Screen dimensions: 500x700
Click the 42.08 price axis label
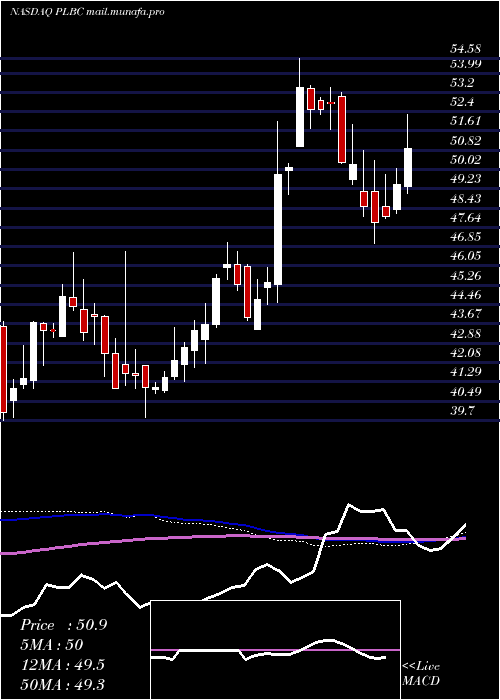tap(466, 353)
